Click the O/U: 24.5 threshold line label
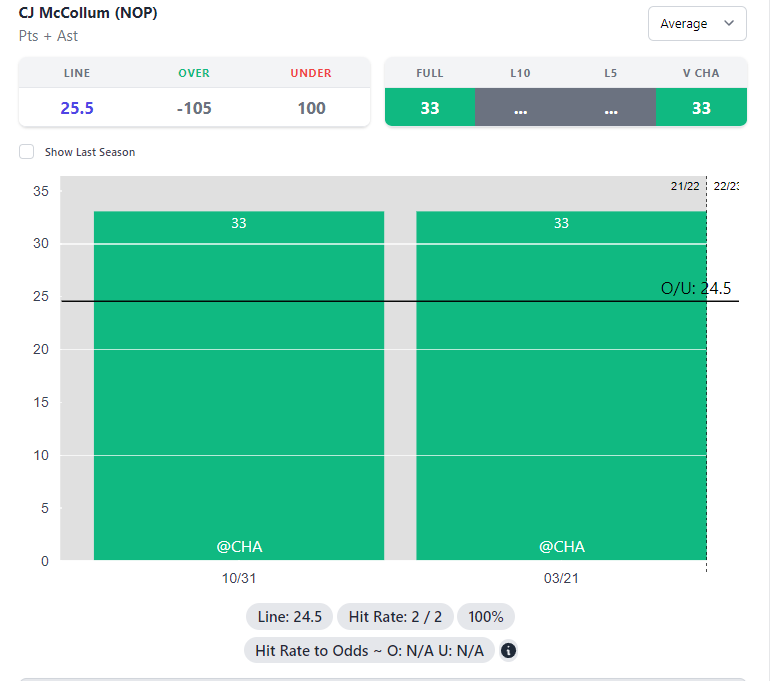Viewport: 770px width, 681px height. 696,288
